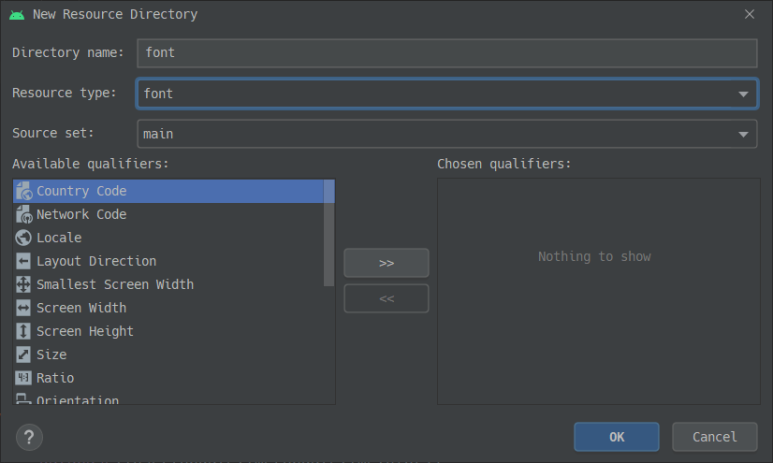Click the Network Code qualifier icon

(24, 214)
